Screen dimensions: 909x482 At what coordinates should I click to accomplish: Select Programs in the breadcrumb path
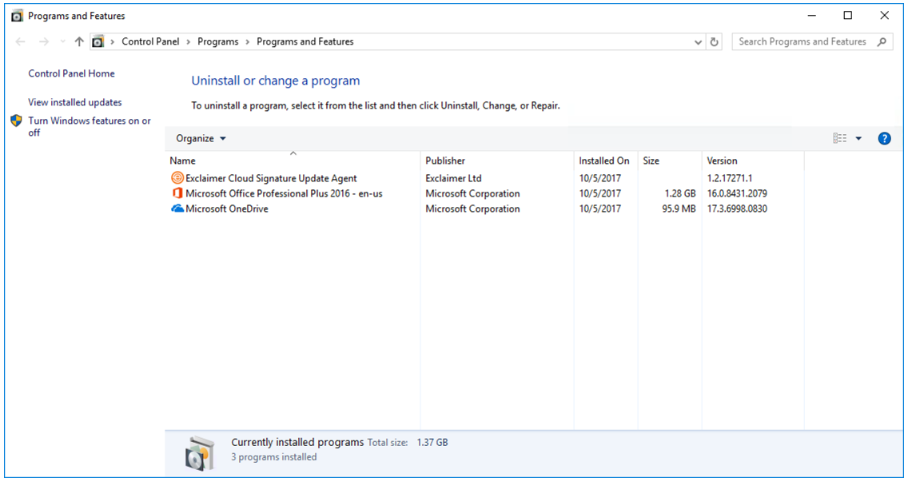coord(218,42)
